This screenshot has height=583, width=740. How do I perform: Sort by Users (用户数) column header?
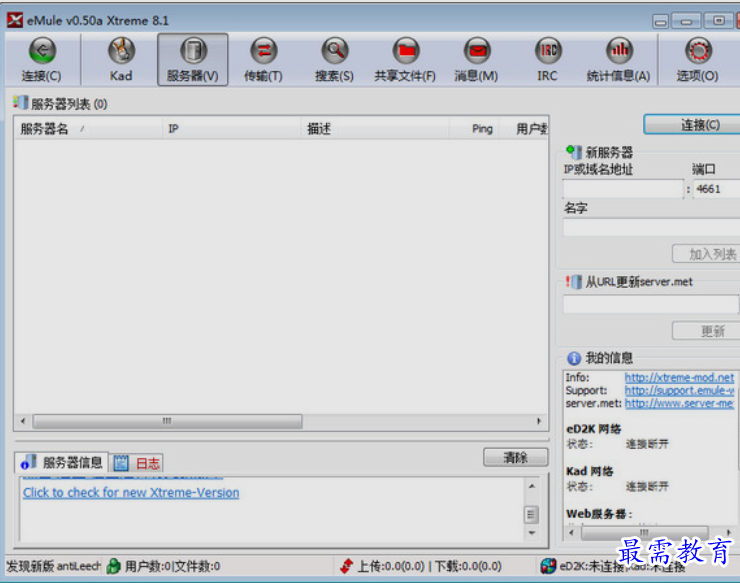tap(523, 128)
